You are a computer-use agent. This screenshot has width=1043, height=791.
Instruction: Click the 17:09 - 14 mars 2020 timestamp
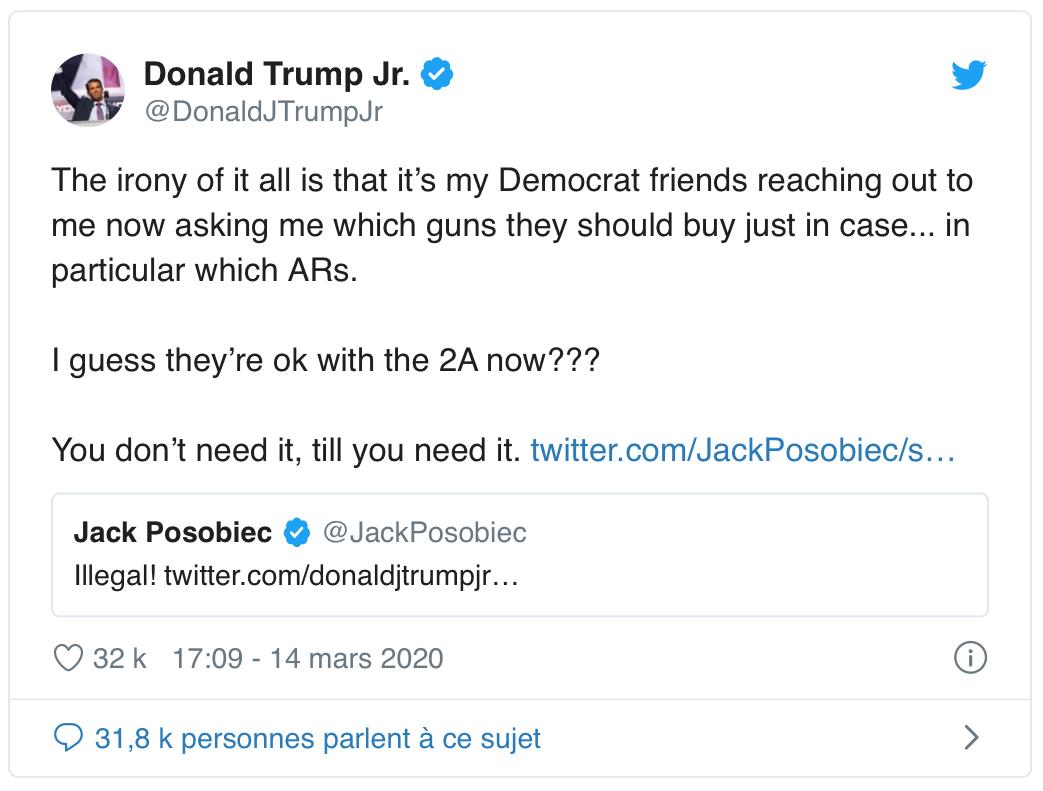[307, 659]
